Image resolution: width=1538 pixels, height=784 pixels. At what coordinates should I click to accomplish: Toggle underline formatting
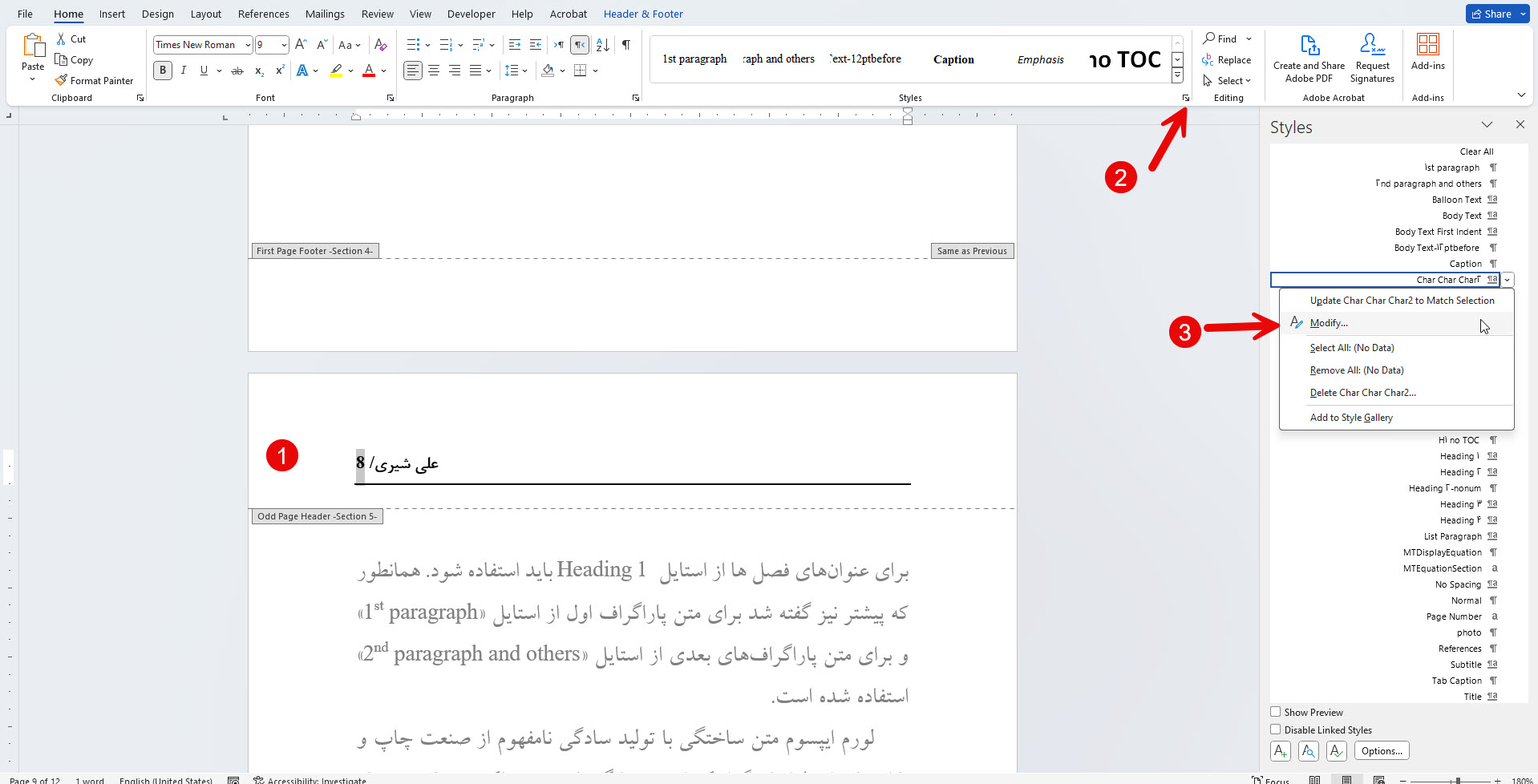click(204, 71)
